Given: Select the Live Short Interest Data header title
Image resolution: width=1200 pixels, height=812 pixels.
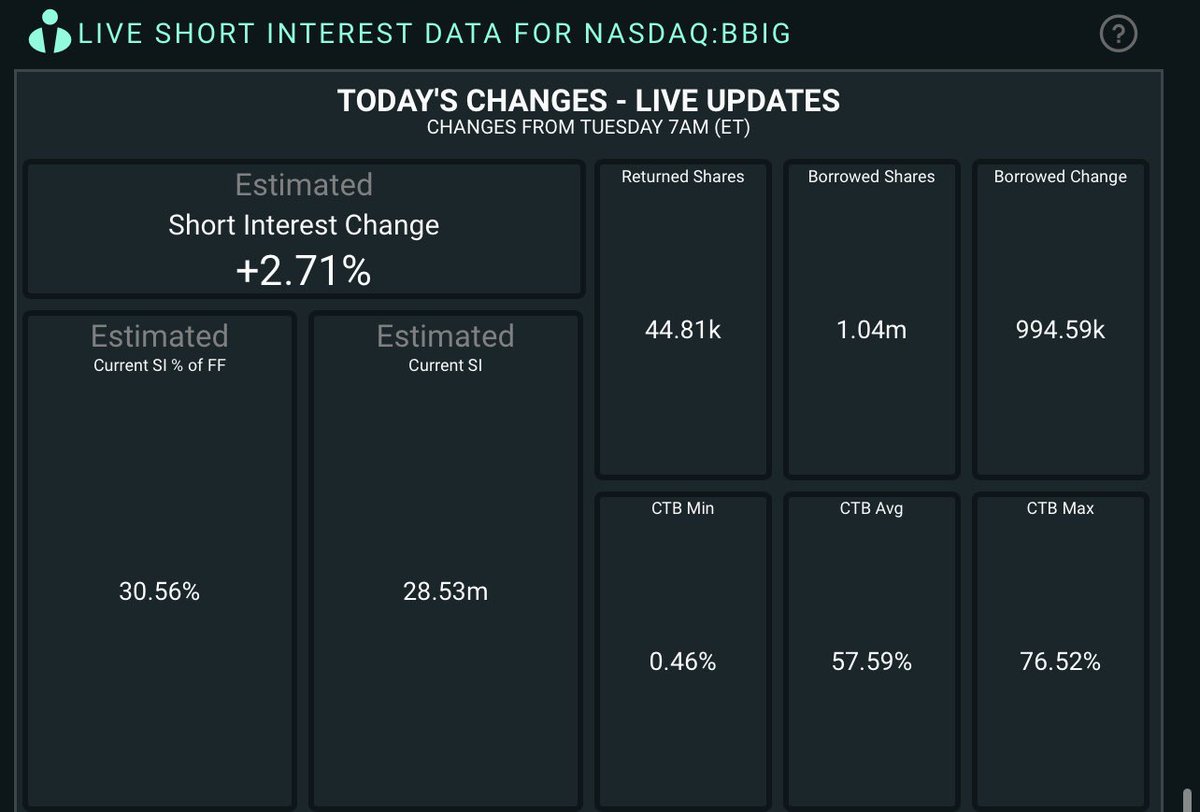Looking at the screenshot, I should [435, 34].
